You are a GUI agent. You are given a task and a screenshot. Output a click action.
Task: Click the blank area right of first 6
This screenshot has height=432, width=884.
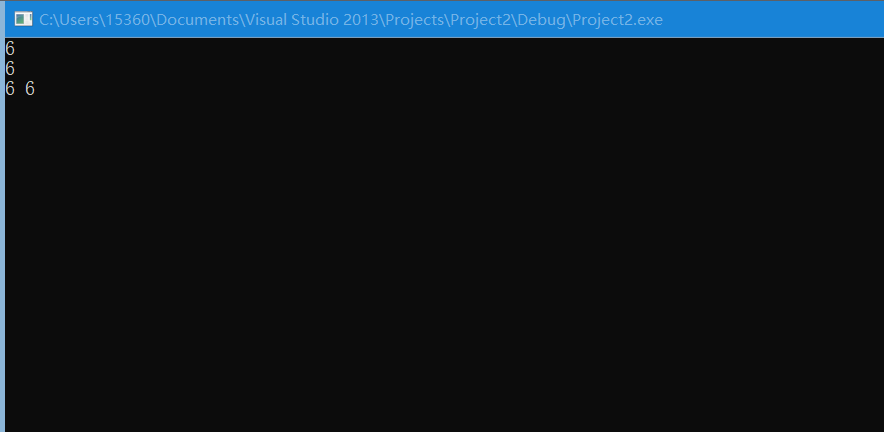[x=449, y=49]
